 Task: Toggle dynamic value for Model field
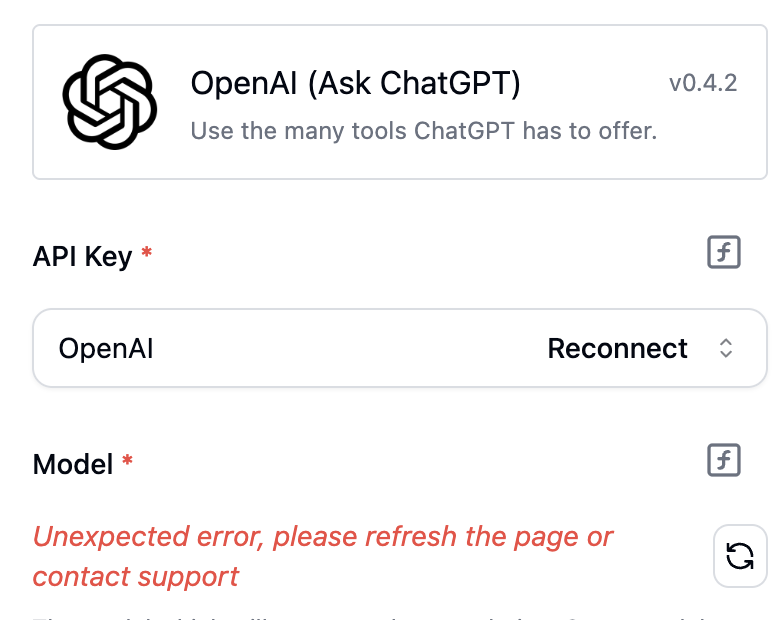(x=724, y=460)
